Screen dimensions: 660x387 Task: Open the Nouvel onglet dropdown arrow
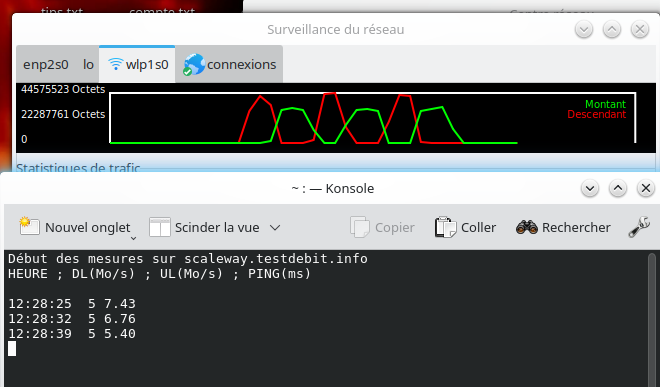[133, 238]
